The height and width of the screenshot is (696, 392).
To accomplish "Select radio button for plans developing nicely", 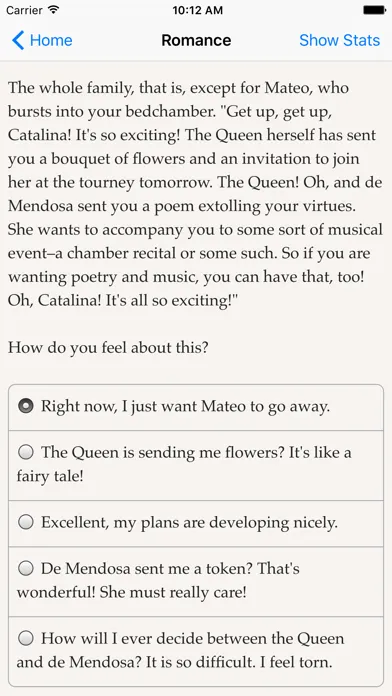I will pyautogui.click(x=26, y=522).
